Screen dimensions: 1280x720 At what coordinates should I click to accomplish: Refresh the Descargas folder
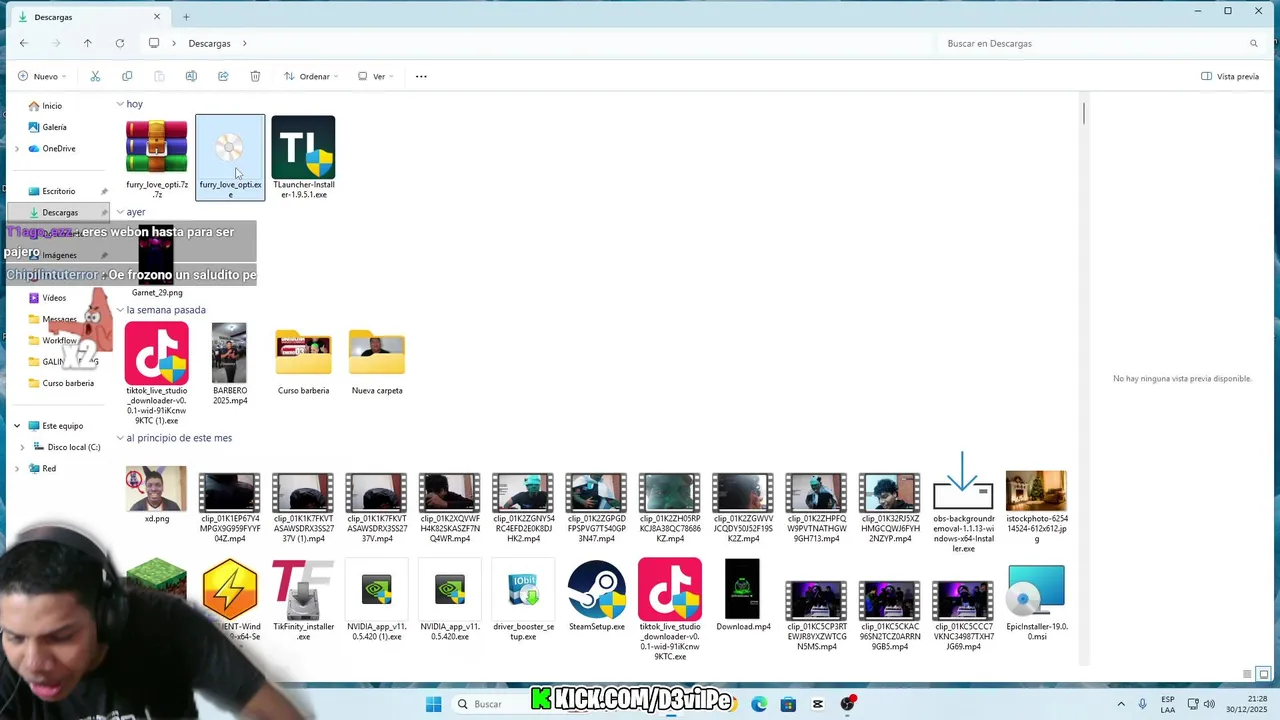[x=120, y=43]
